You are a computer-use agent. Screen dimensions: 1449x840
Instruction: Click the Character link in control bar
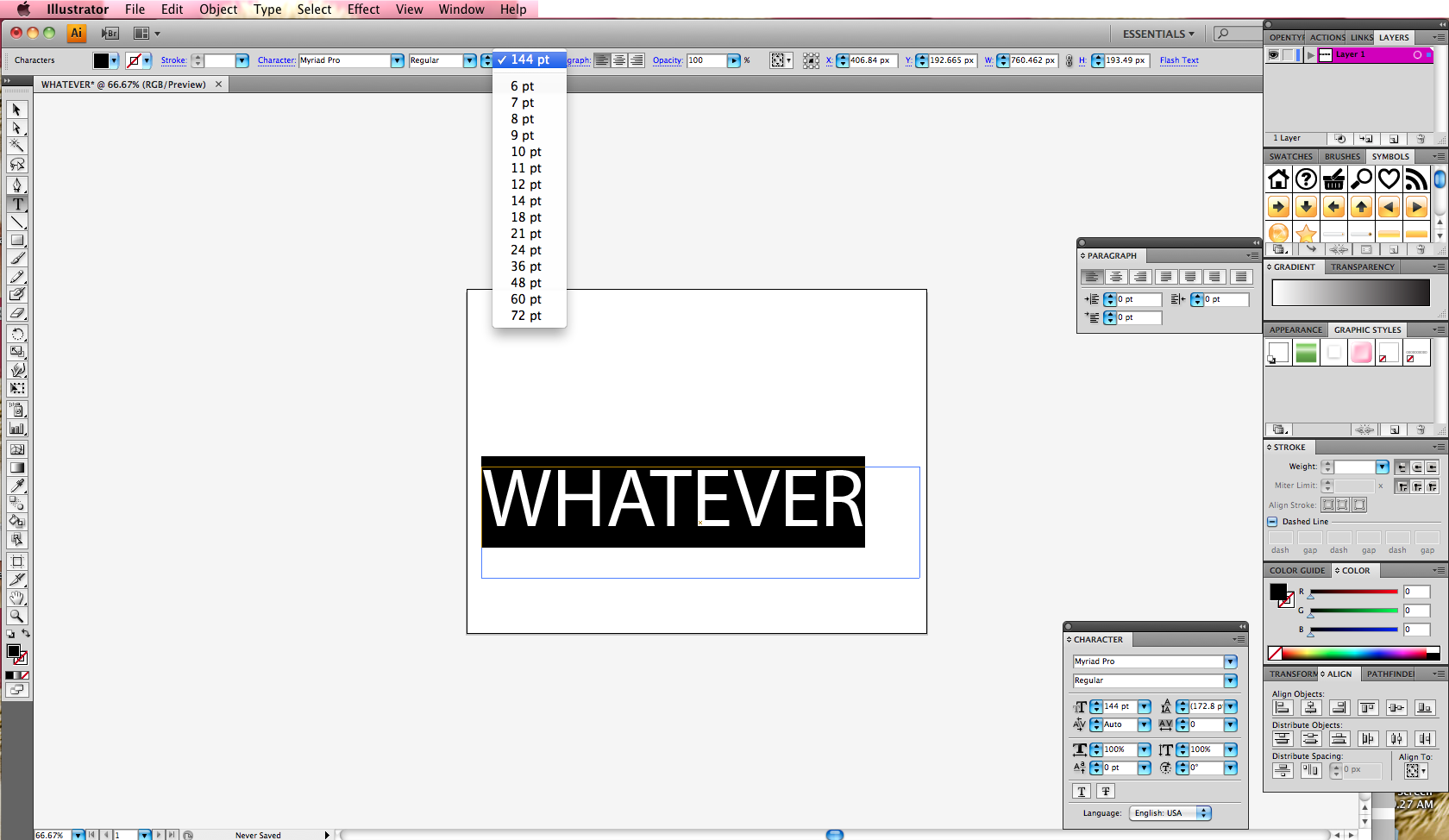point(276,60)
